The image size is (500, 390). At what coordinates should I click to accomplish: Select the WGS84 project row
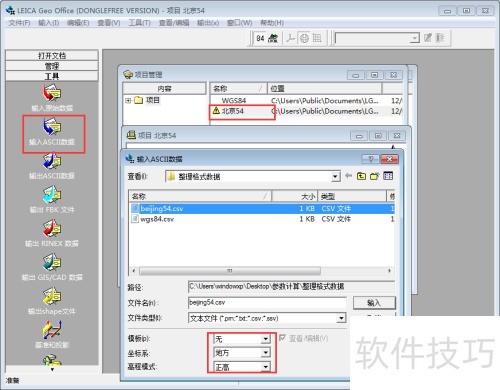[x=307, y=100]
